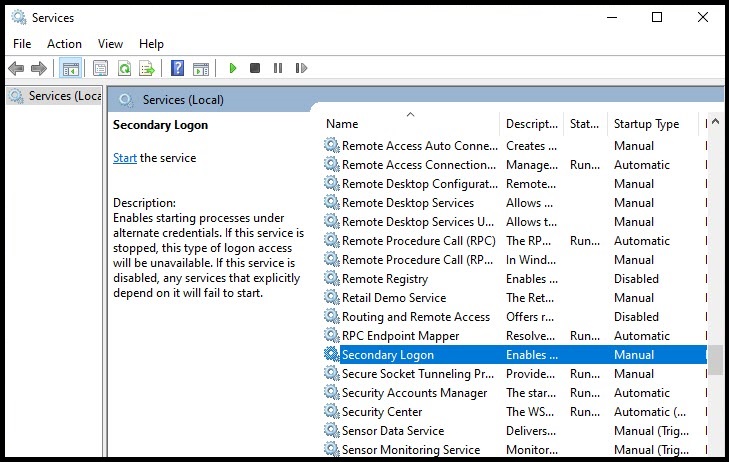
Task: Open the Help question-mark toolbar icon
Action: point(177,68)
